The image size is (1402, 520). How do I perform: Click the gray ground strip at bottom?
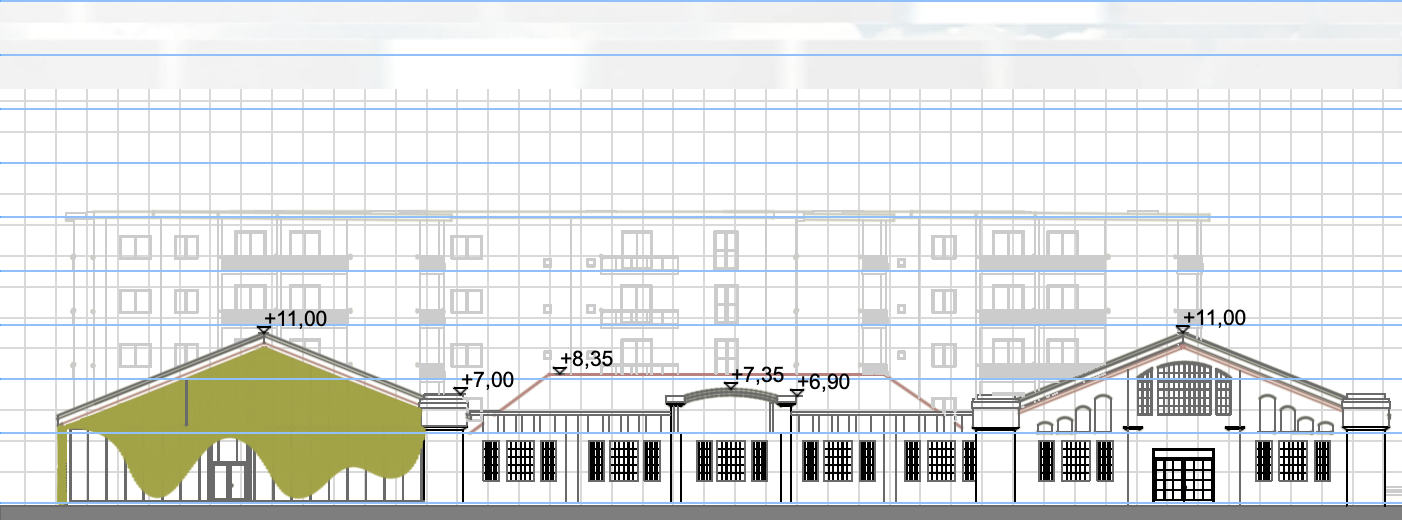[700, 512]
